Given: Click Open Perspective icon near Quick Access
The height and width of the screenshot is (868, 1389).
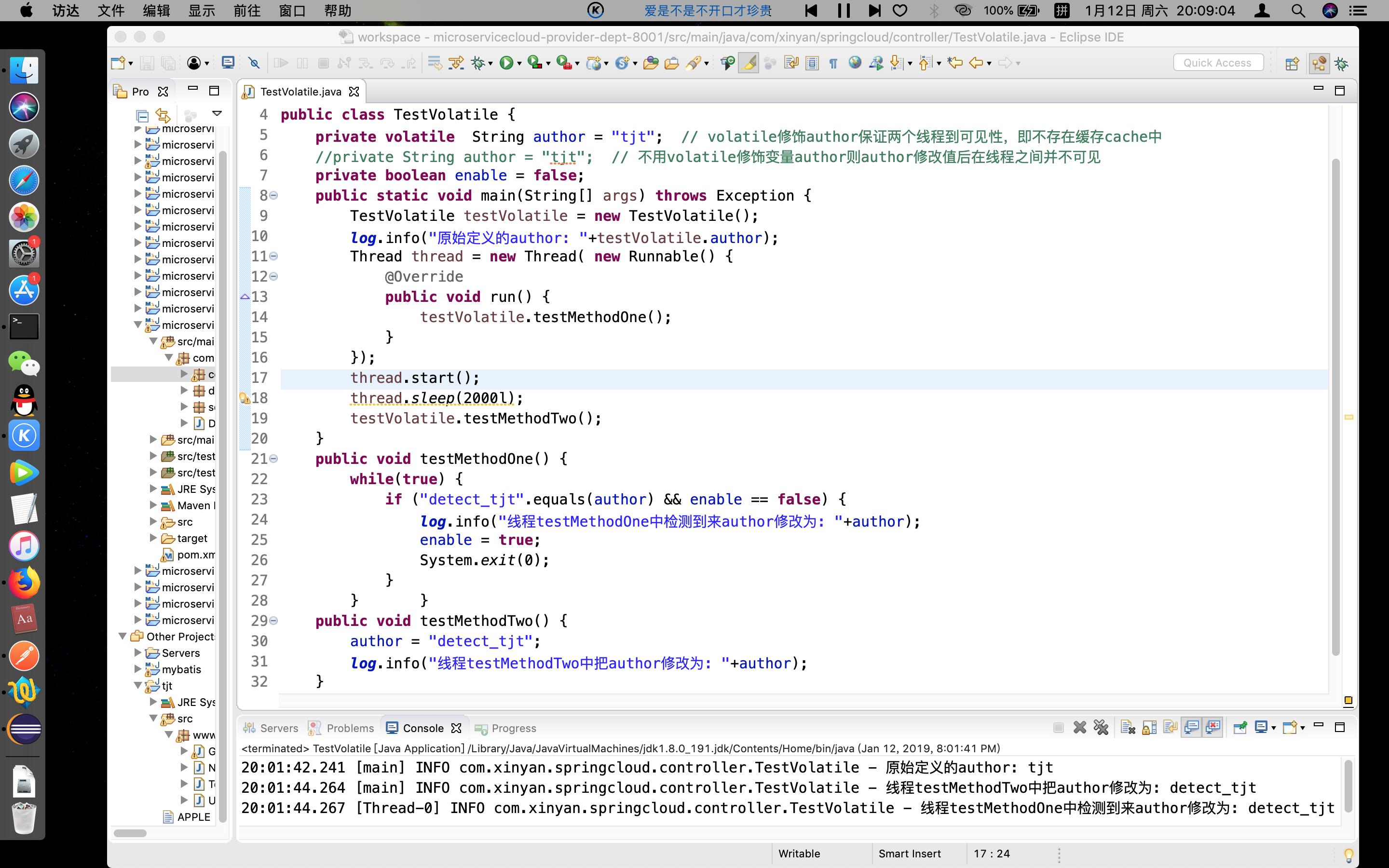Looking at the screenshot, I should click(x=1292, y=63).
